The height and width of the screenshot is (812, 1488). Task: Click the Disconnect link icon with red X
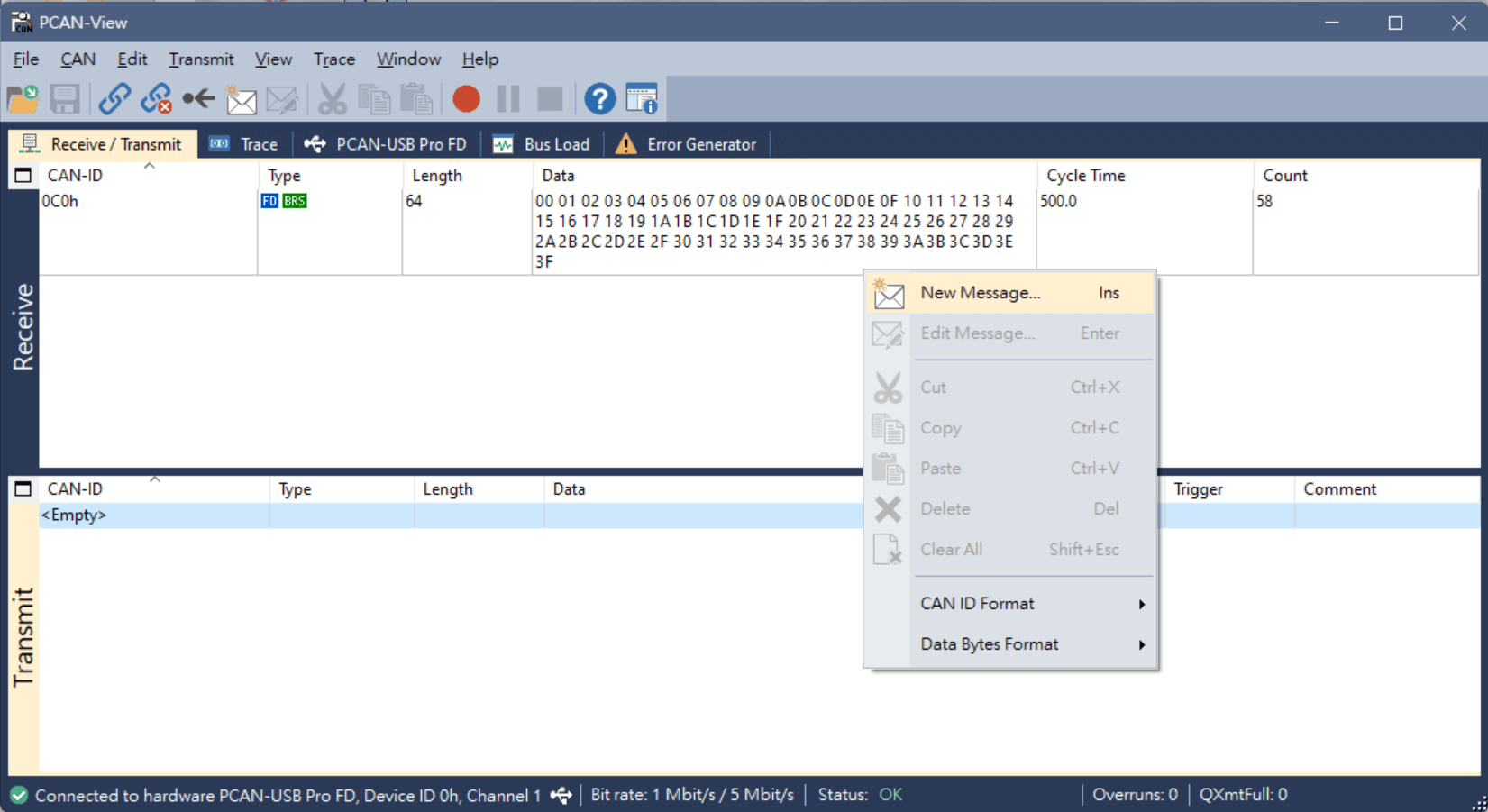(157, 98)
